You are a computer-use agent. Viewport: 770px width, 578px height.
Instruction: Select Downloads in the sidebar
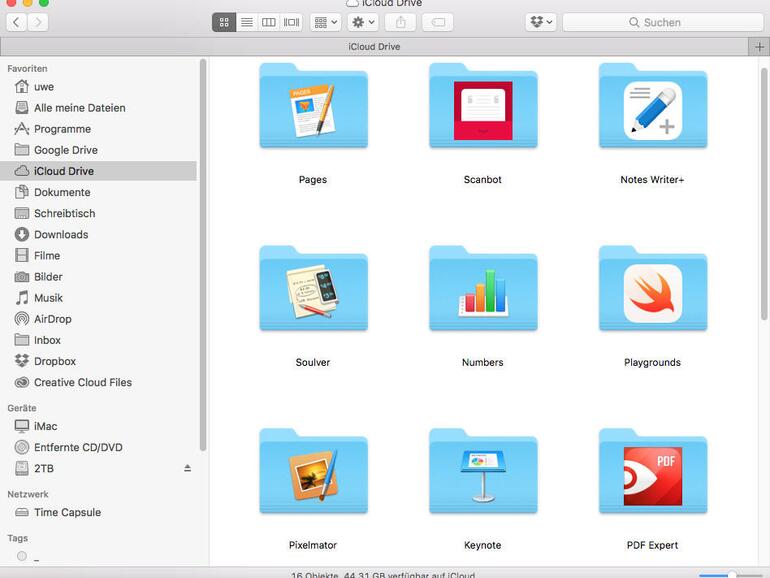61,234
